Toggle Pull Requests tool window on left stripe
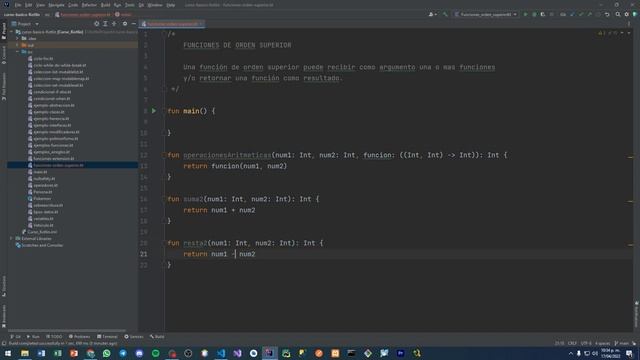Screen dimensions: 640x360 coord(4,87)
